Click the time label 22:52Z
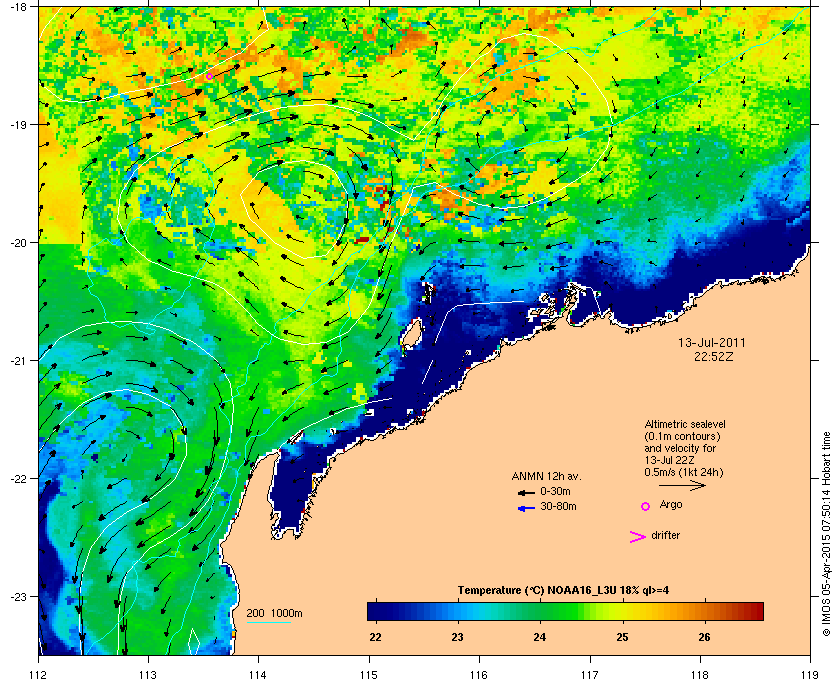 (x=713, y=356)
